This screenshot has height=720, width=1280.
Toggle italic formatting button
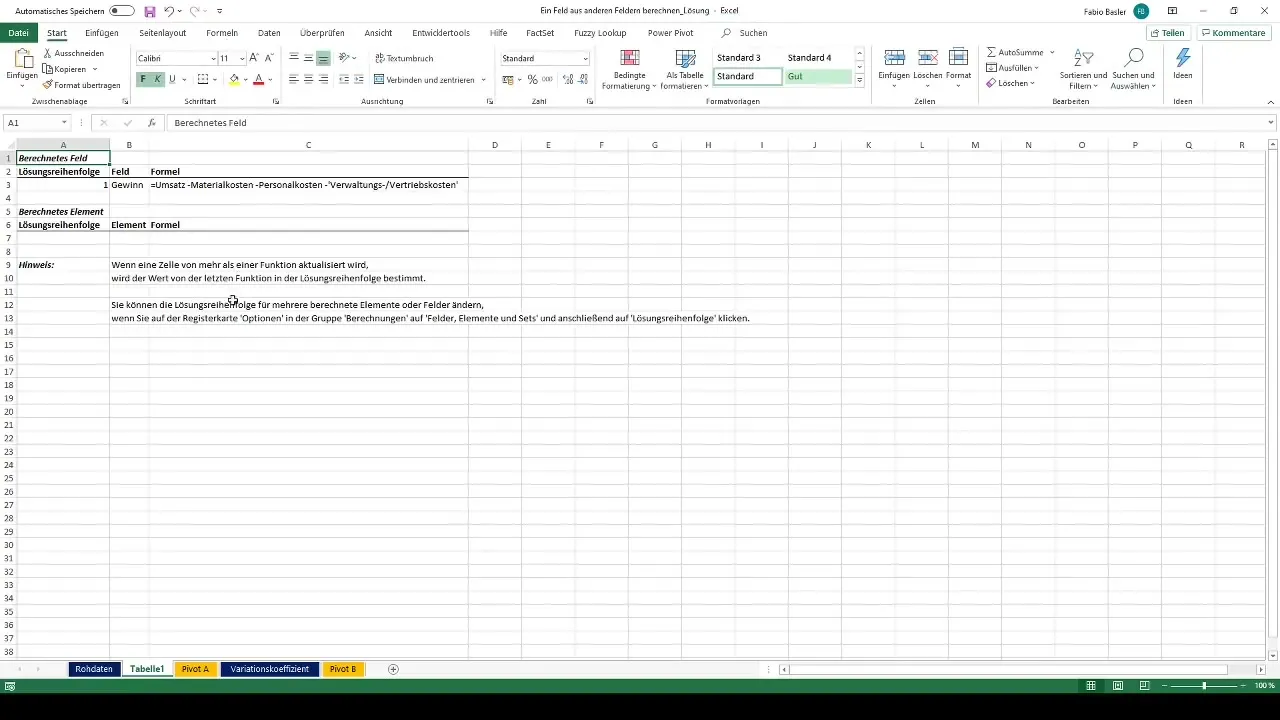(157, 79)
